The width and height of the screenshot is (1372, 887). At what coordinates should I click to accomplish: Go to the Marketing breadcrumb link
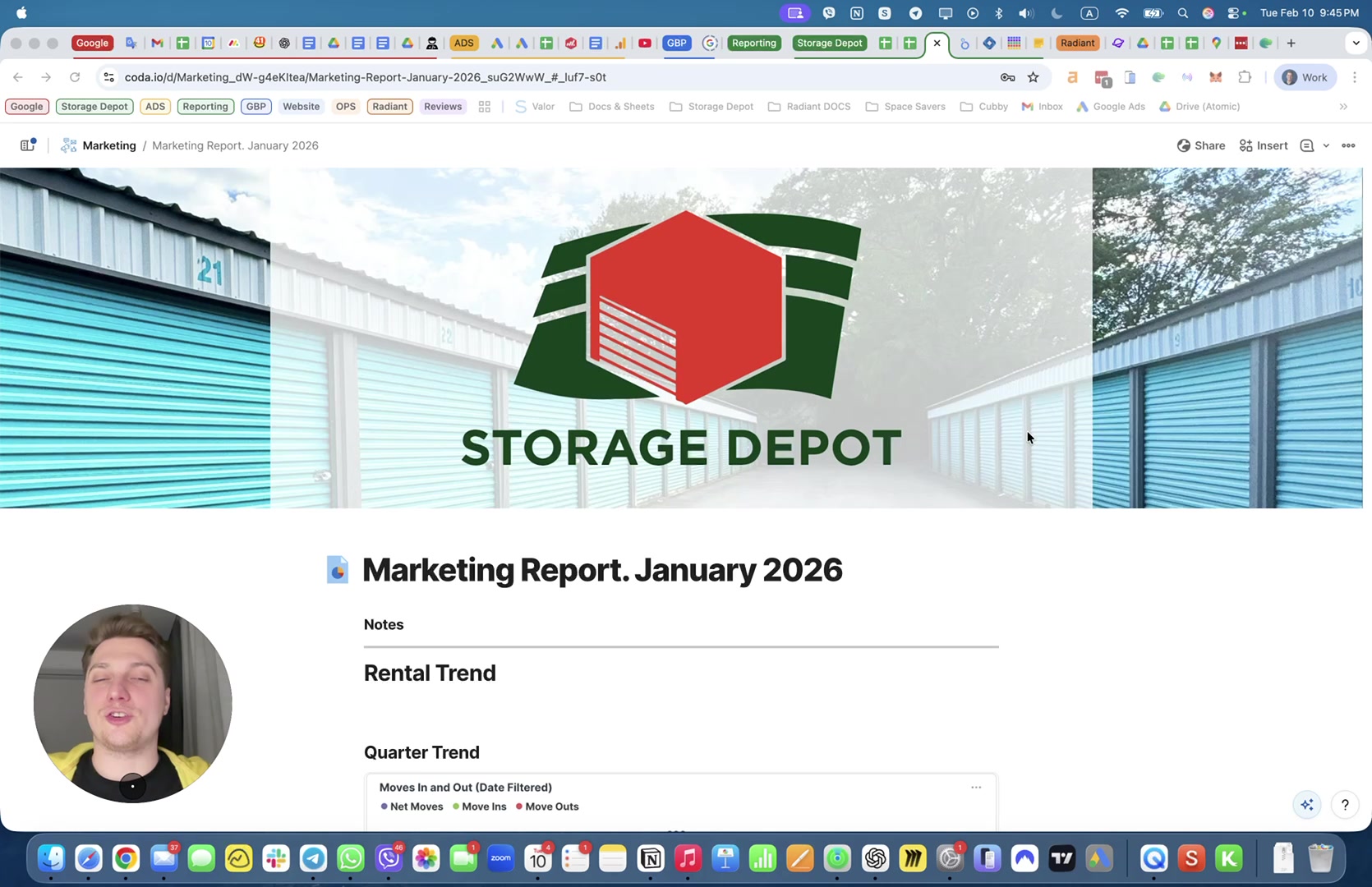click(x=108, y=145)
